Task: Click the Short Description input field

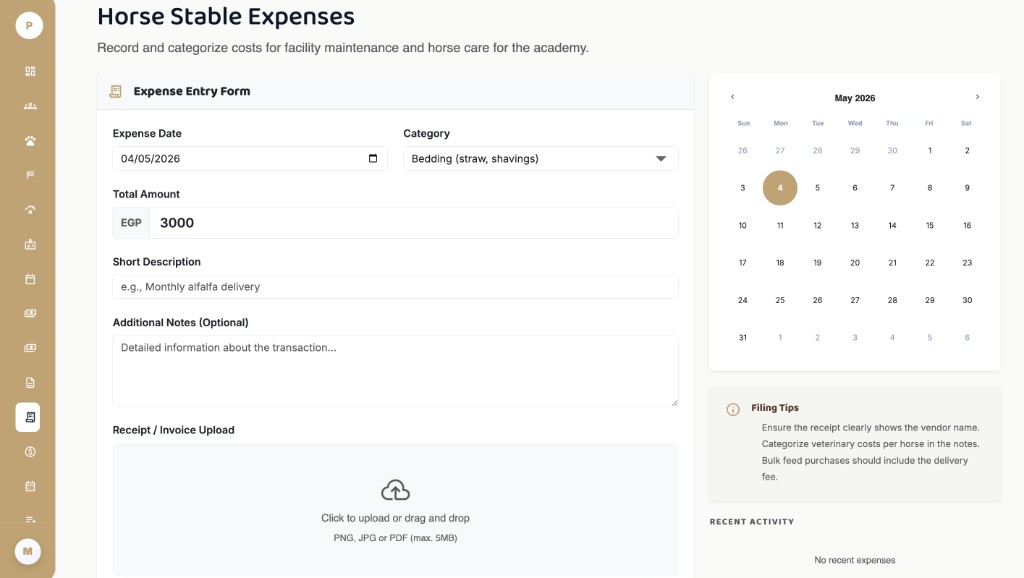Action: point(395,287)
